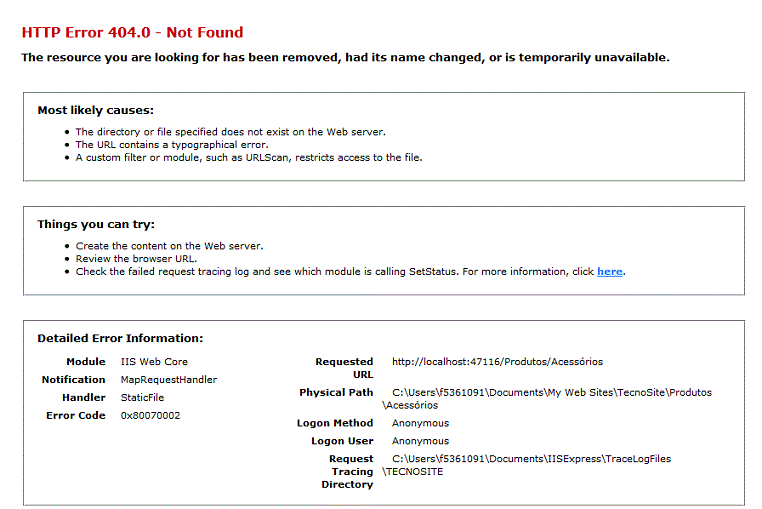Click the 'directory or file specified does not exist' line
Screen dimensions: 762x509
(x=230, y=132)
